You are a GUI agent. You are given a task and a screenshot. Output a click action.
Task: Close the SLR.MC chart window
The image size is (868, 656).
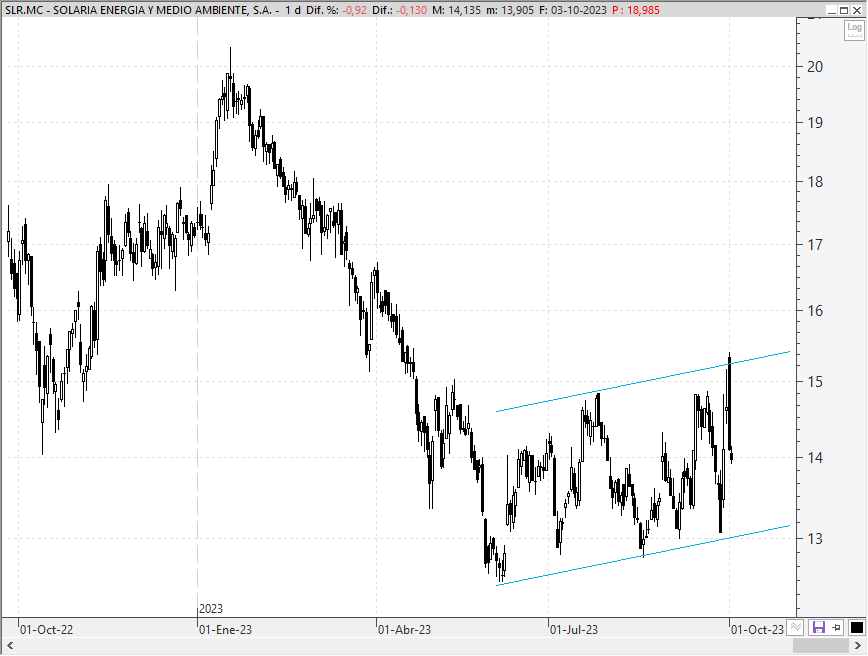point(856,10)
